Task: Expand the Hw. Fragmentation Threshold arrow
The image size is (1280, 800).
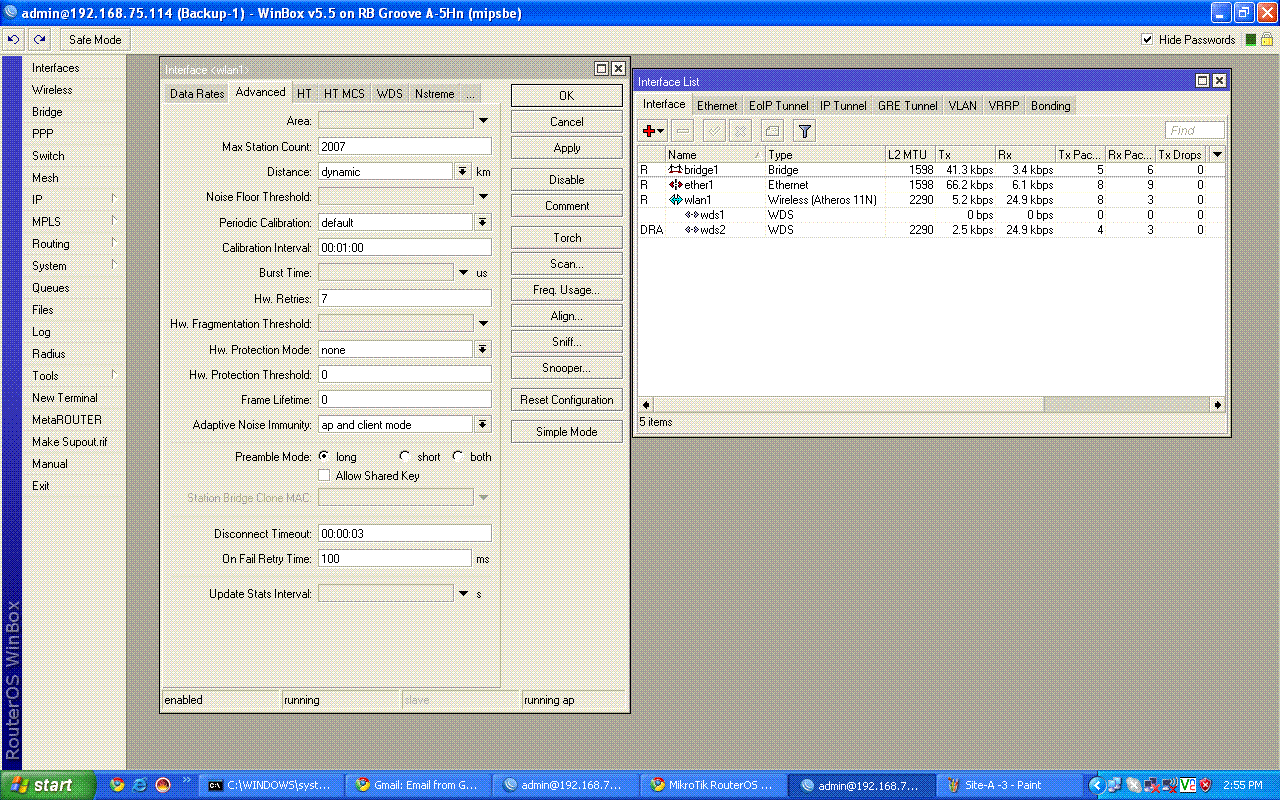Action: coord(483,324)
